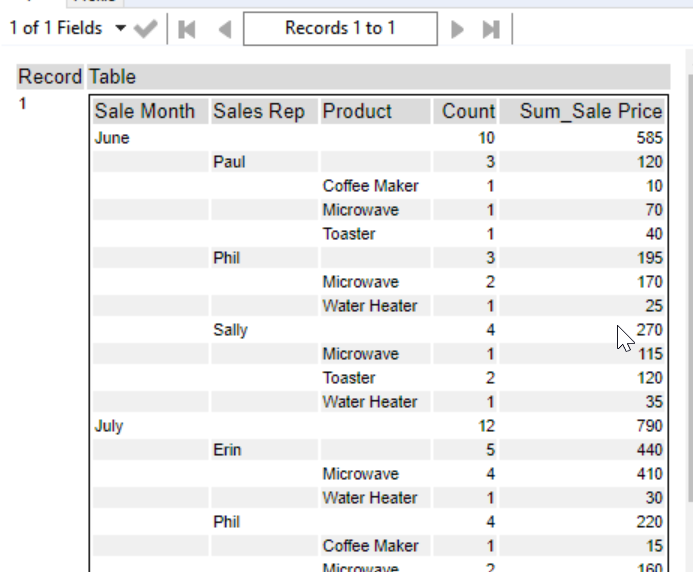This screenshot has height=572, width=693.
Task: Jump to first record icon
Action: pyautogui.click(x=186, y=29)
